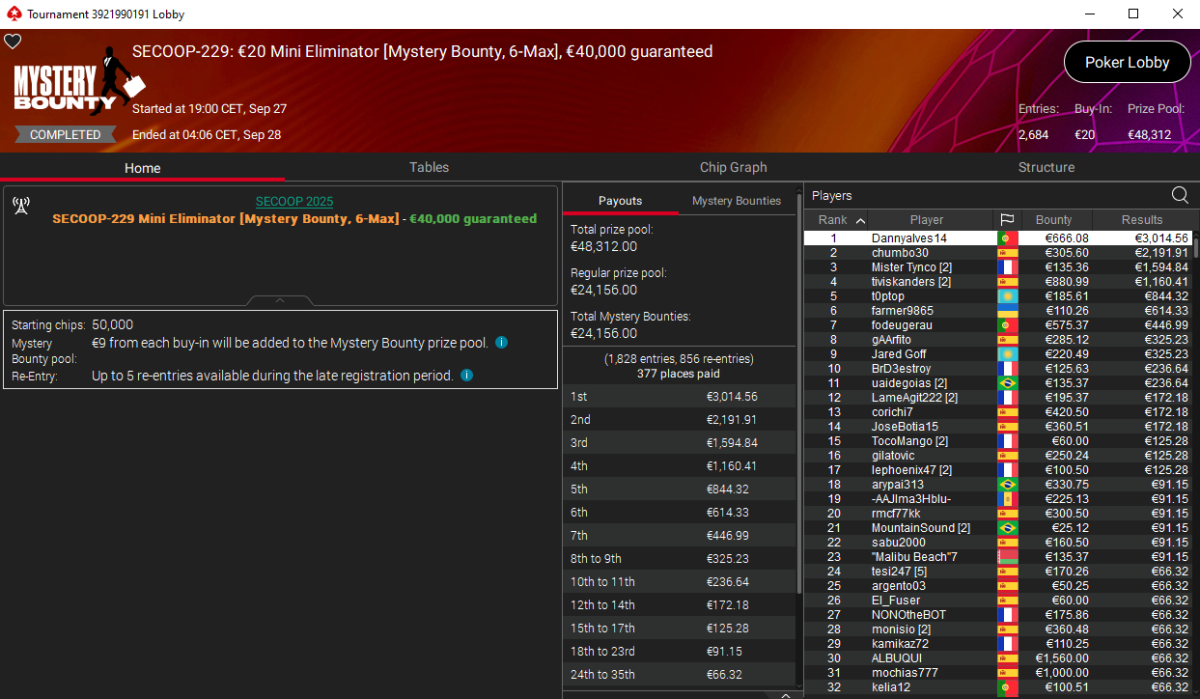Image resolution: width=1200 pixels, height=699 pixels.
Task: Click the Poker Lobby button
Action: pos(1127,62)
